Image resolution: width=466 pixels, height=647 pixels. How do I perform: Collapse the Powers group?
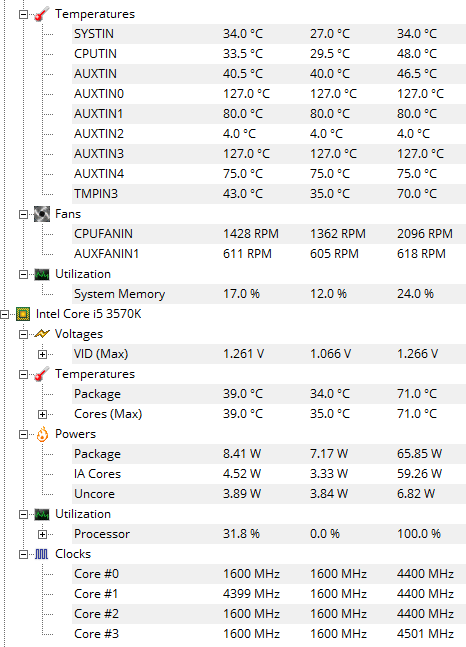click(x=23, y=434)
